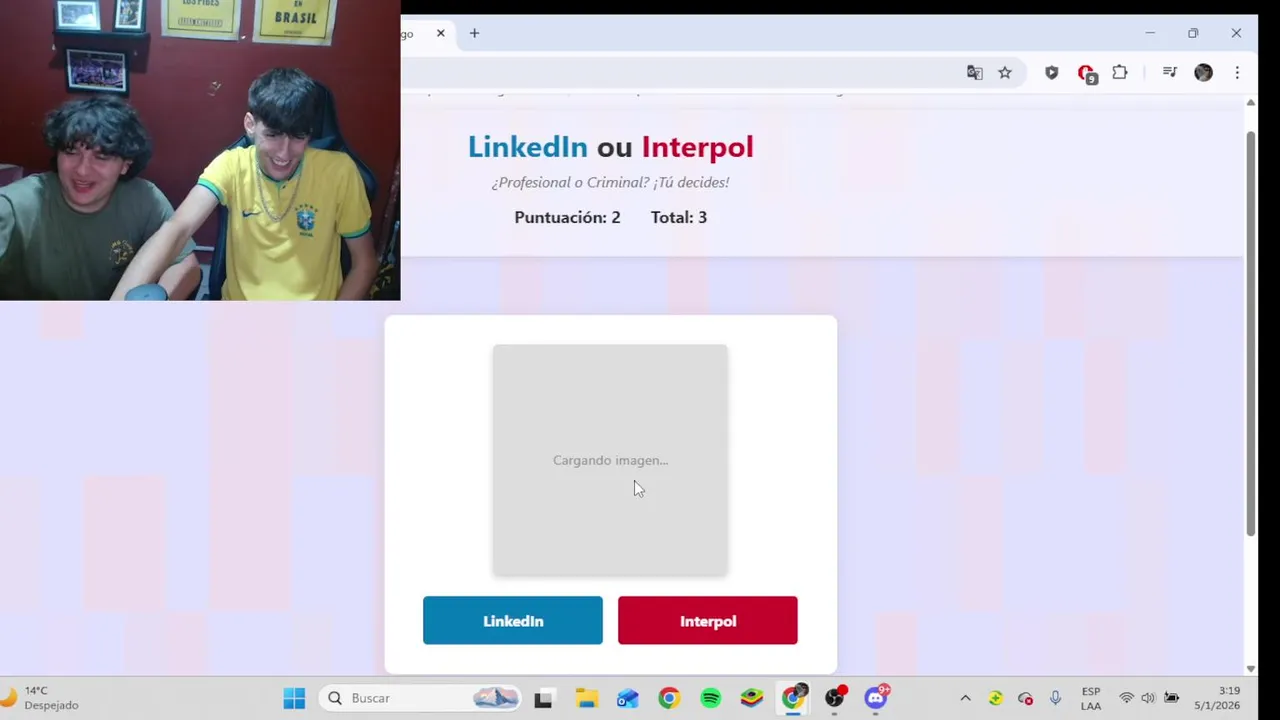Image resolution: width=1280 pixels, height=720 pixels.
Task: Show hidden system tray icons
Action: tap(965, 698)
